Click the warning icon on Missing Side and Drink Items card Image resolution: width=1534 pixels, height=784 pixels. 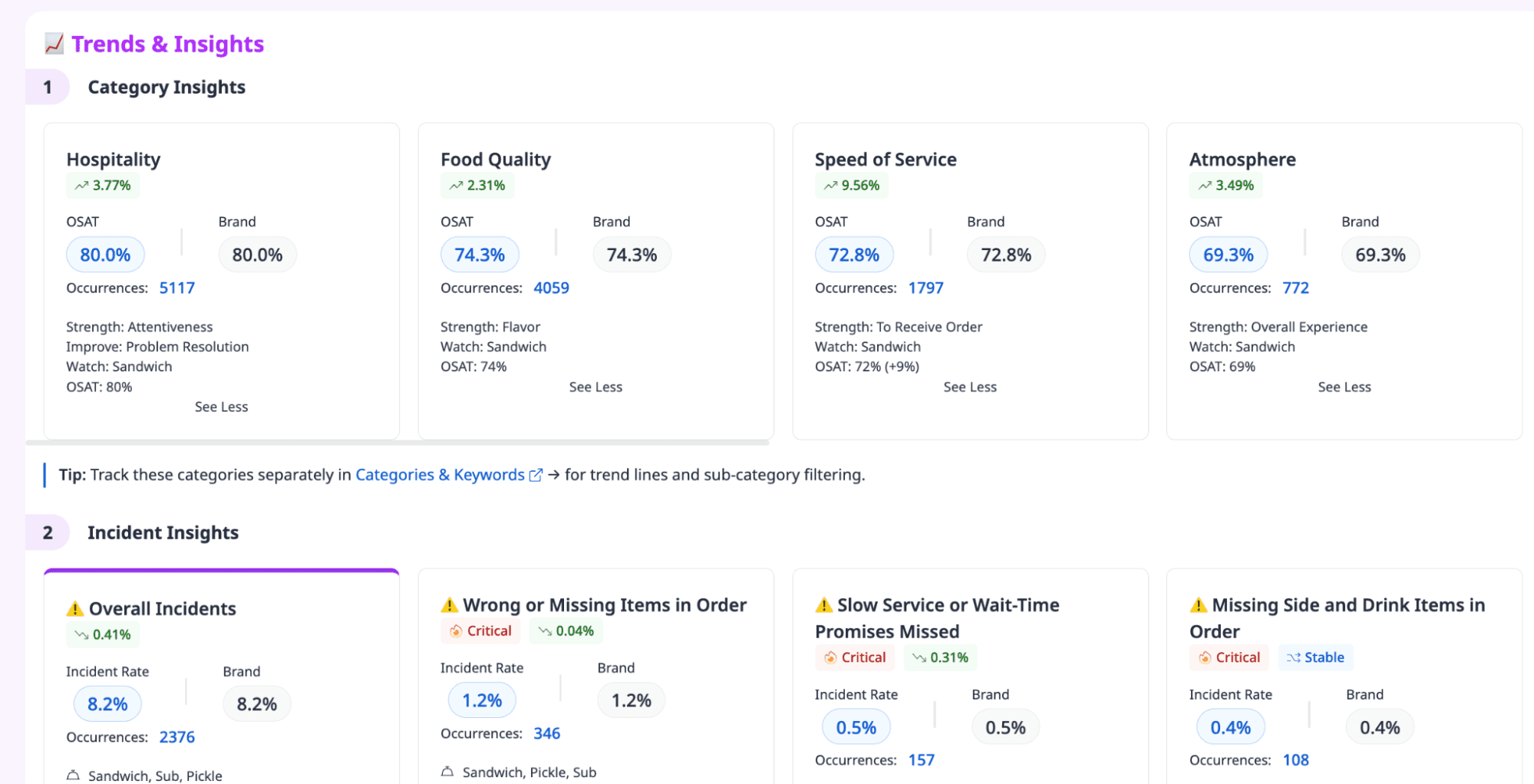tap(1198, 604)
